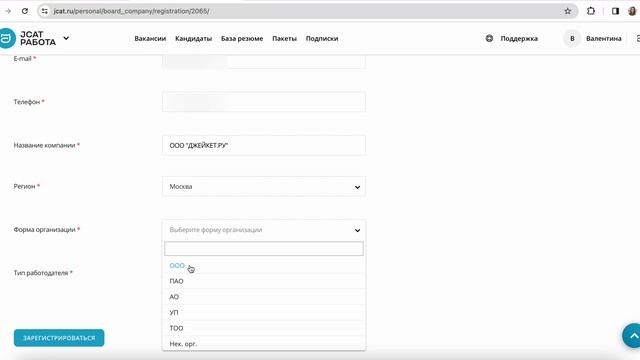Expand the chevron next to JCAT Работа
This screenshot has width=640, height=360.
tap(66, 38)
